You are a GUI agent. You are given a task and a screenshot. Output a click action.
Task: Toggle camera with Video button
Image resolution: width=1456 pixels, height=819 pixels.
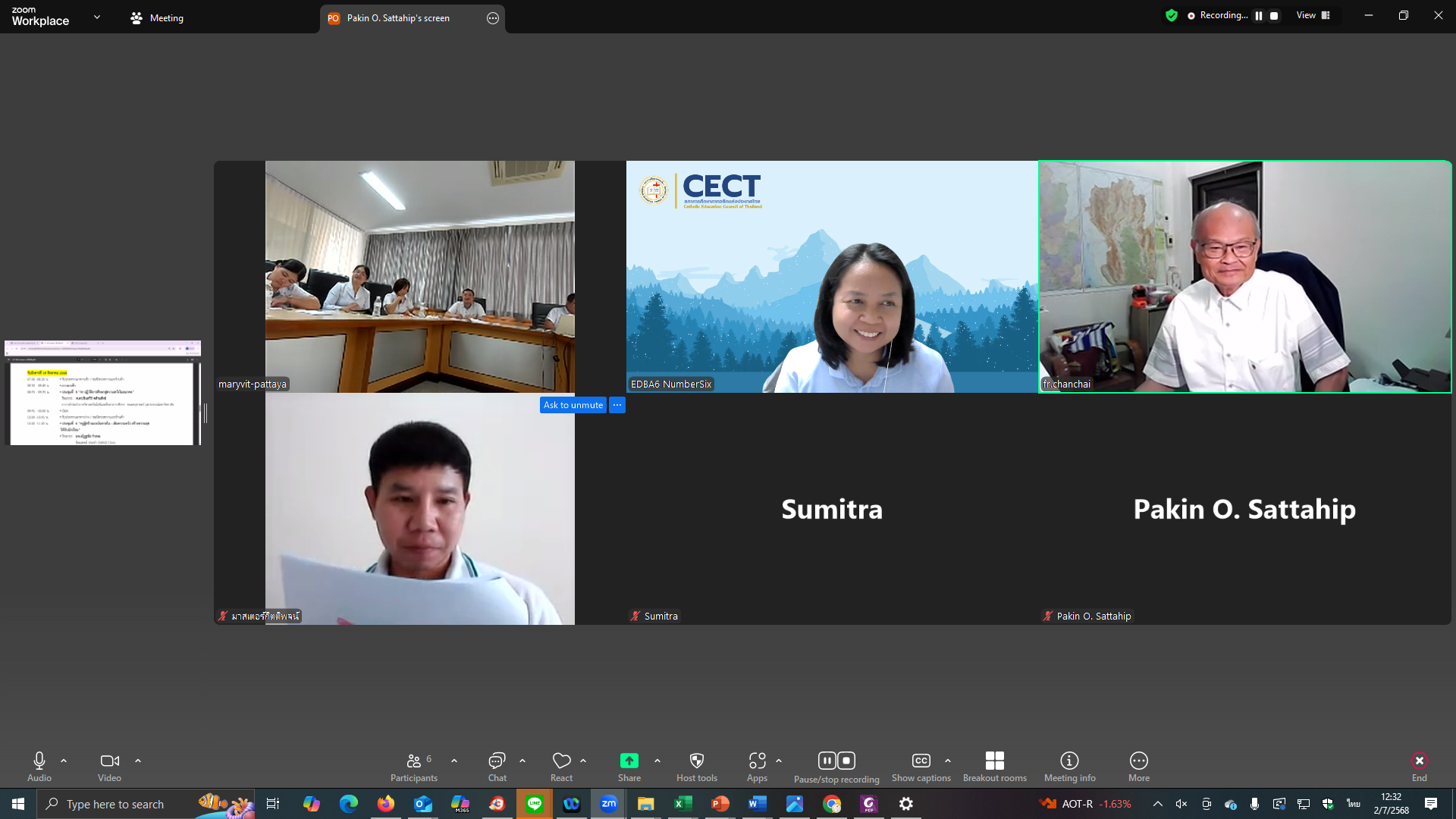tap(109, 766)
